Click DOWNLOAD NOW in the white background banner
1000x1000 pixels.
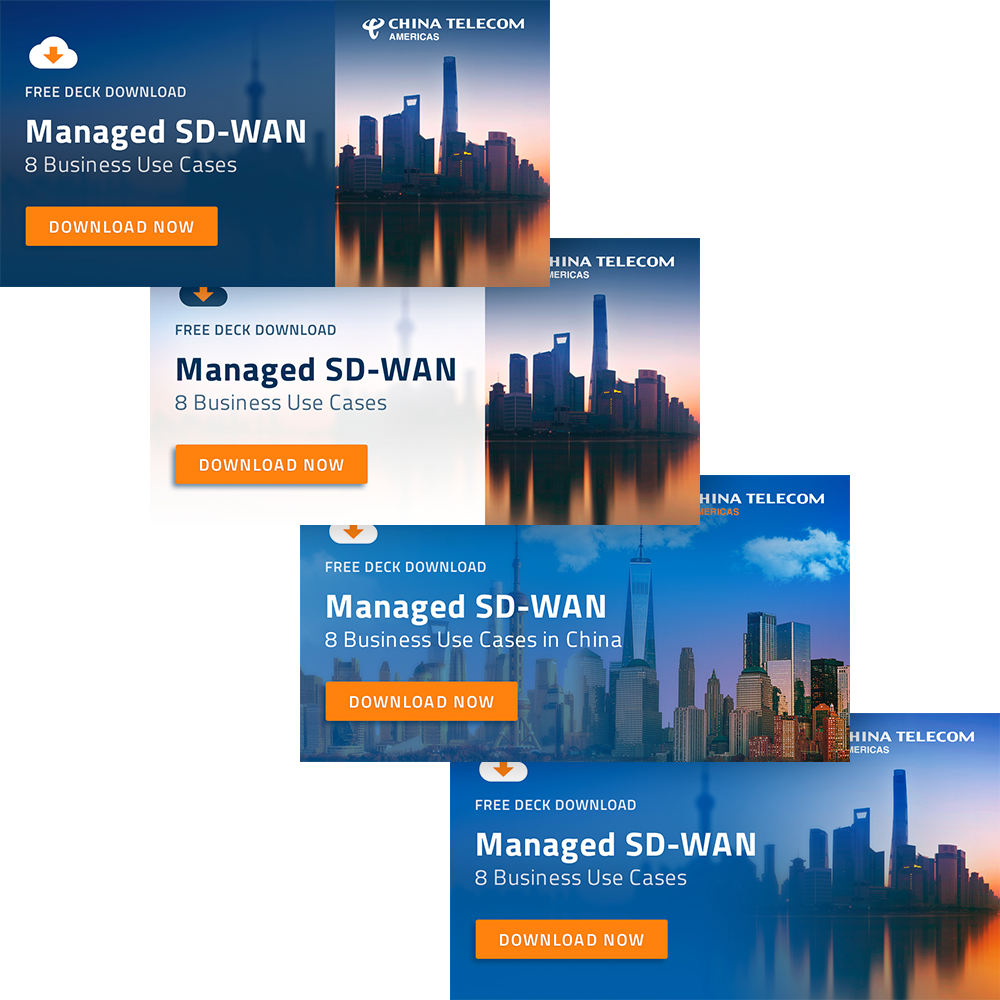(271, 464)
